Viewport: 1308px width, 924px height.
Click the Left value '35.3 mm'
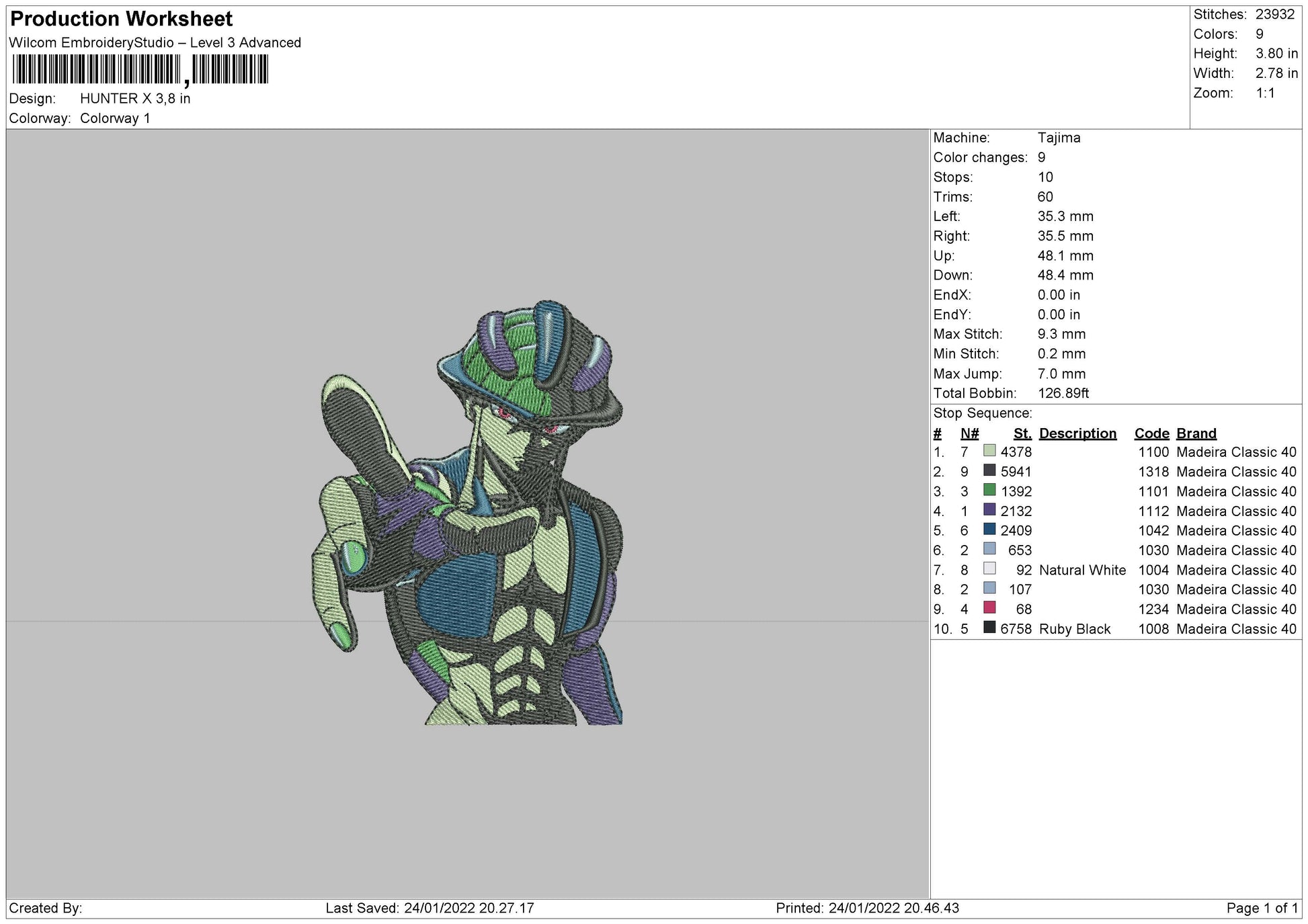[1065, 216]
